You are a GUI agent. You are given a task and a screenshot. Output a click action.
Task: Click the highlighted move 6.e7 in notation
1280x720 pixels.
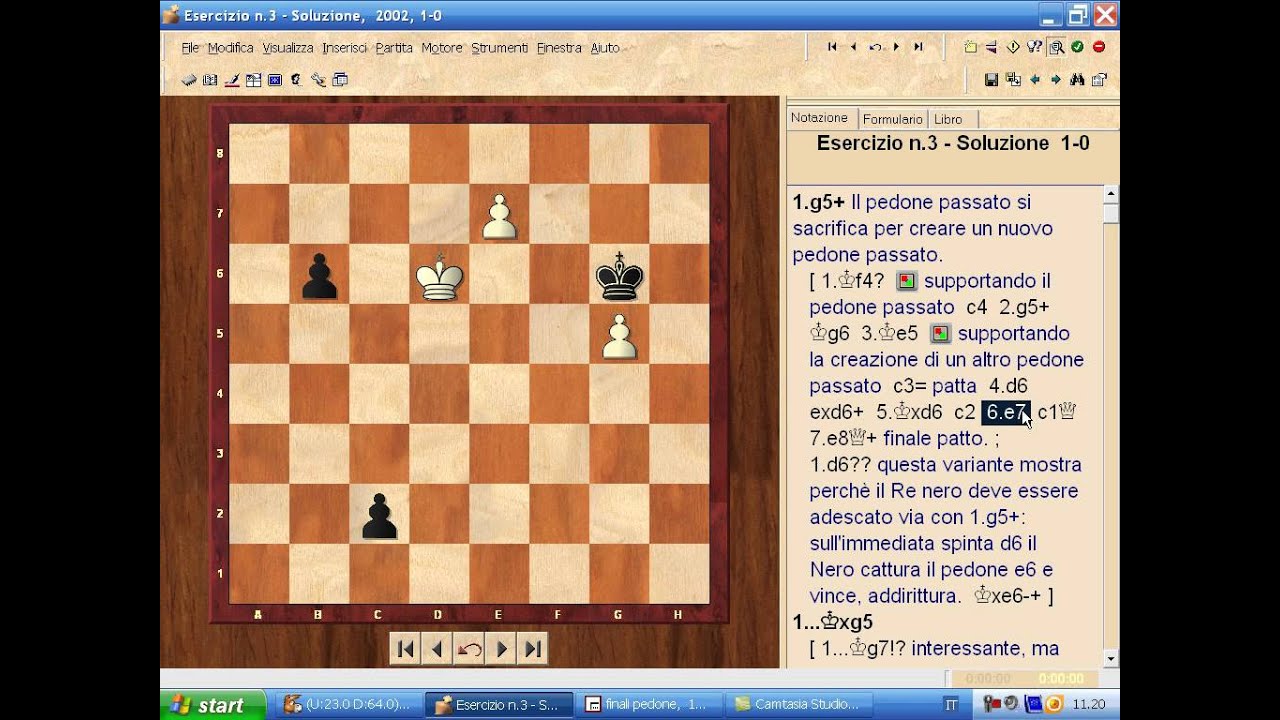coord(1006,412)
